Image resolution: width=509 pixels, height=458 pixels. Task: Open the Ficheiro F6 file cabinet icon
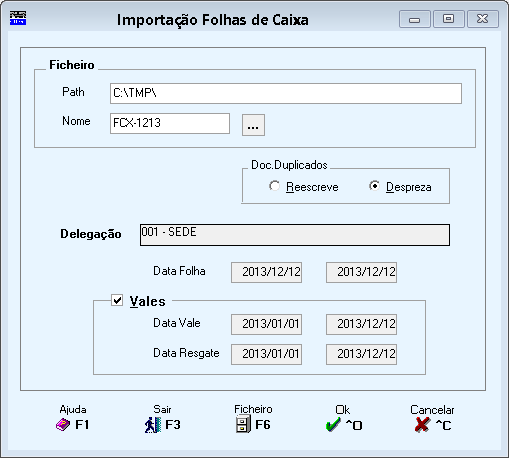(243, 424)
